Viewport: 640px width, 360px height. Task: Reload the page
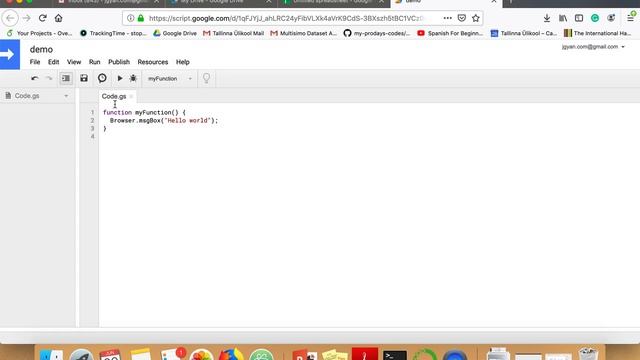pos(42,18)
